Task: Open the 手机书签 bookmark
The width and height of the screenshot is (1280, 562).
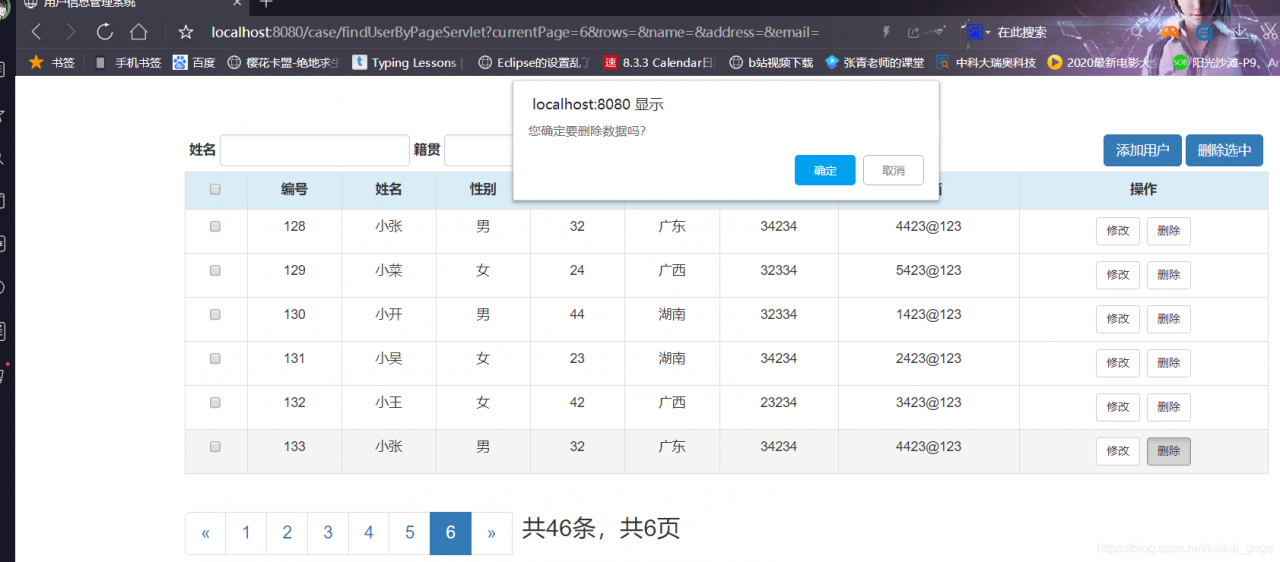Action: tap(128, 62)
